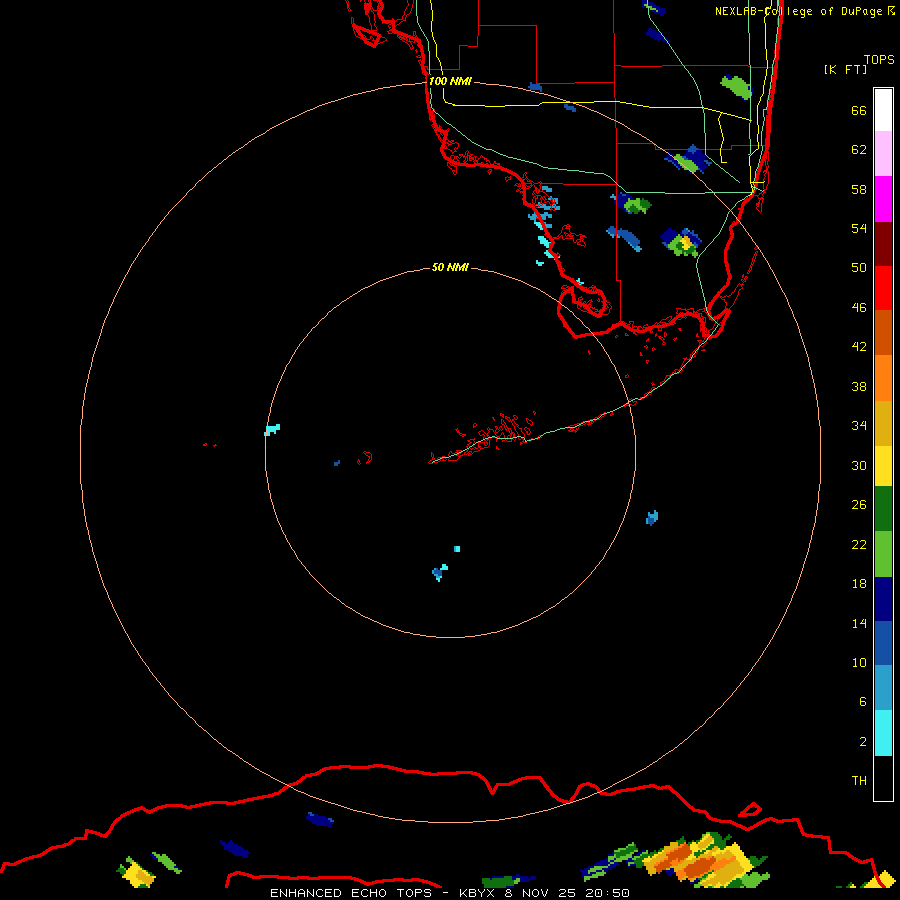
Task: Click the light pink legend swatch
Action: [883, 153]
